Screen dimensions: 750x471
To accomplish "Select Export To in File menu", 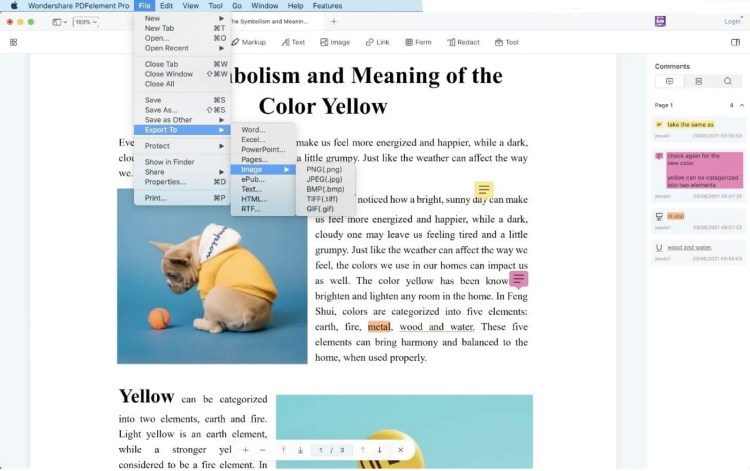I will click(x=182, y=130).
